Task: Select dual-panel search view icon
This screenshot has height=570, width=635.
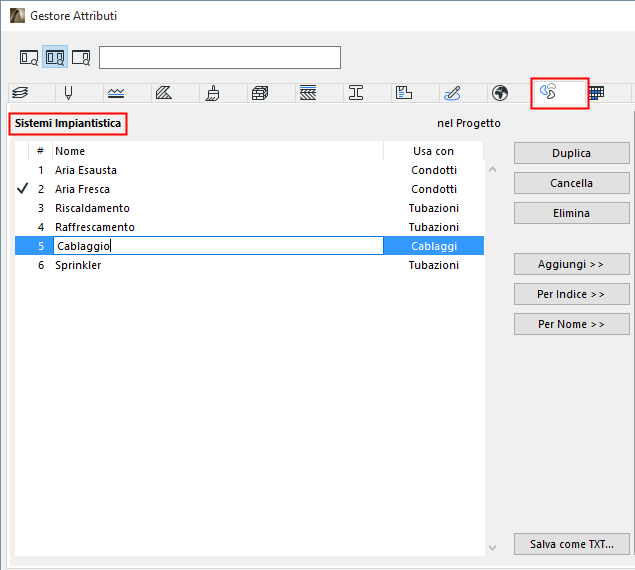Action: click(55, 58)
